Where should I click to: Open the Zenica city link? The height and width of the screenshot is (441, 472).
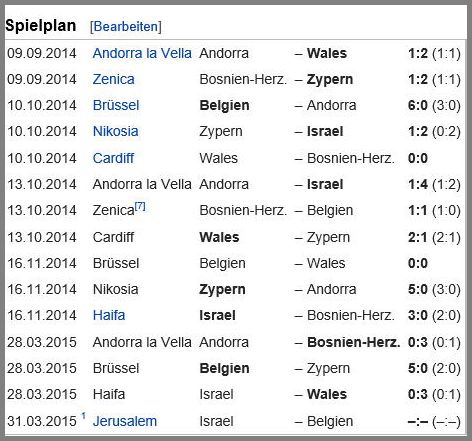pos(113,79)
